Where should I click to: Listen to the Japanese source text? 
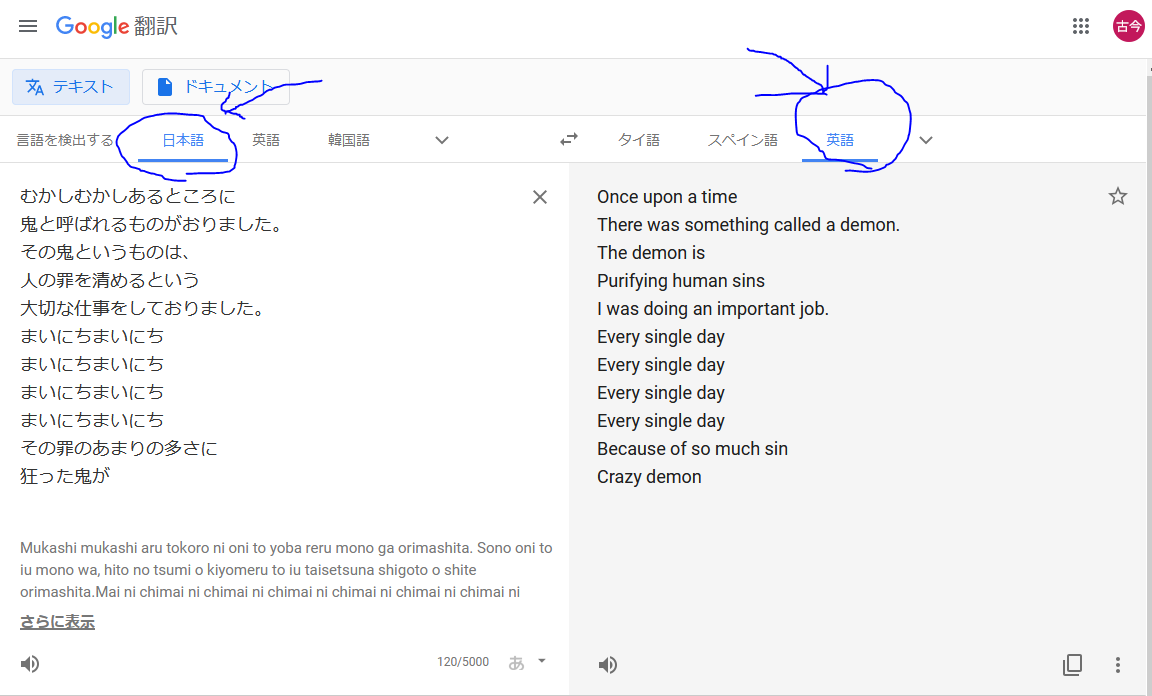pos(29,664)
